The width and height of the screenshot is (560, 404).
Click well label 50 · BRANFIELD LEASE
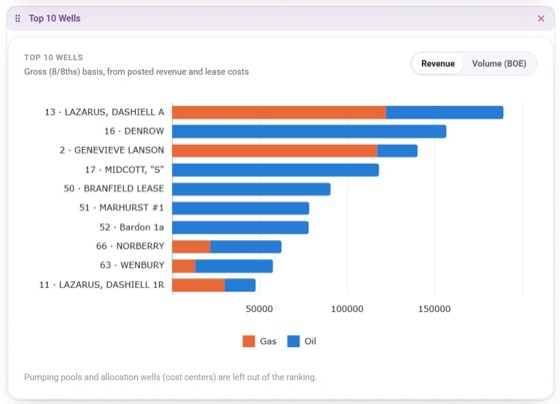coord(114,188)
